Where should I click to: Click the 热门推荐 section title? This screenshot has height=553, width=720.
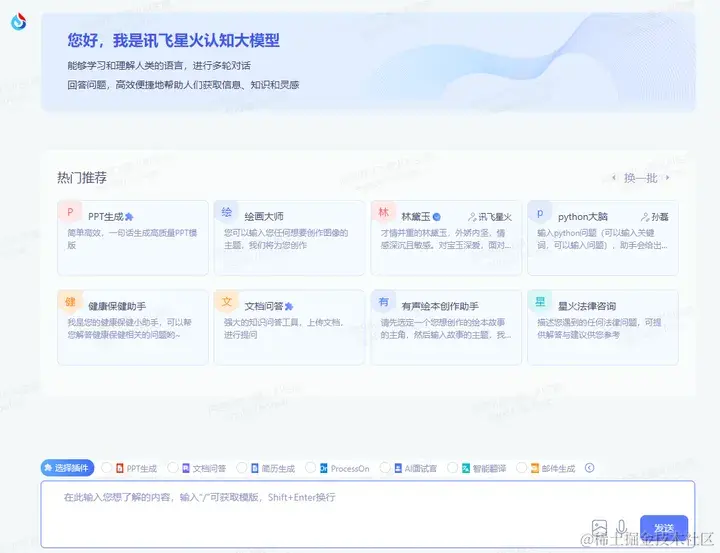tap(82, 177)
